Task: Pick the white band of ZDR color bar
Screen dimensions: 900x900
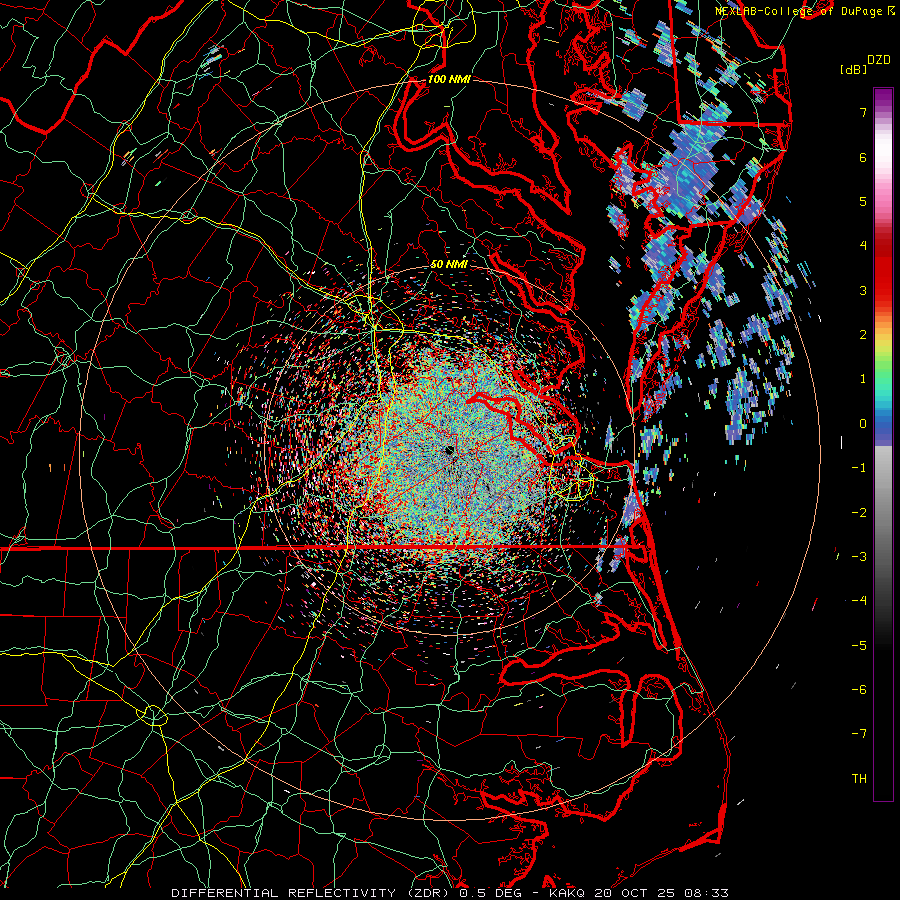Action: coord(883,149)
